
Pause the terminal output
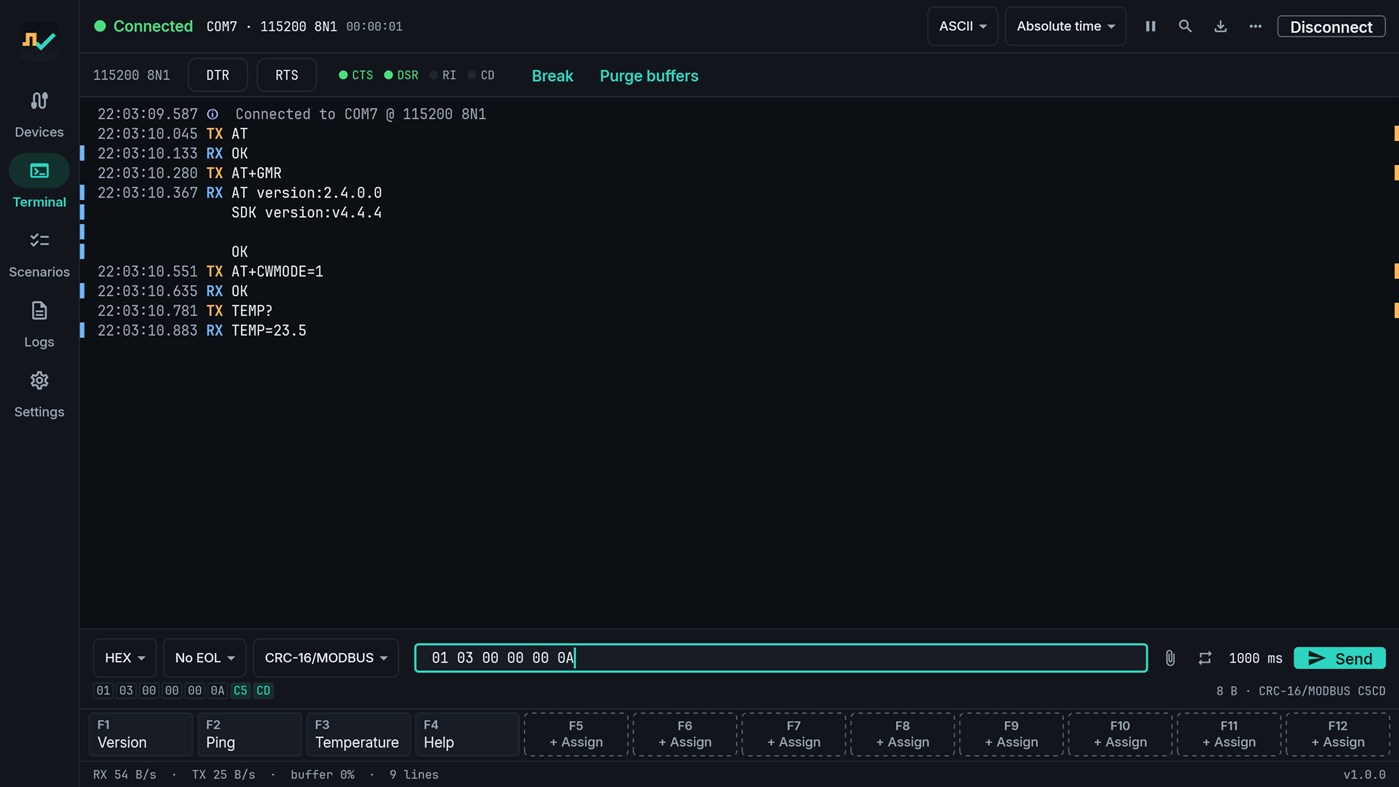pos(1150,26)
